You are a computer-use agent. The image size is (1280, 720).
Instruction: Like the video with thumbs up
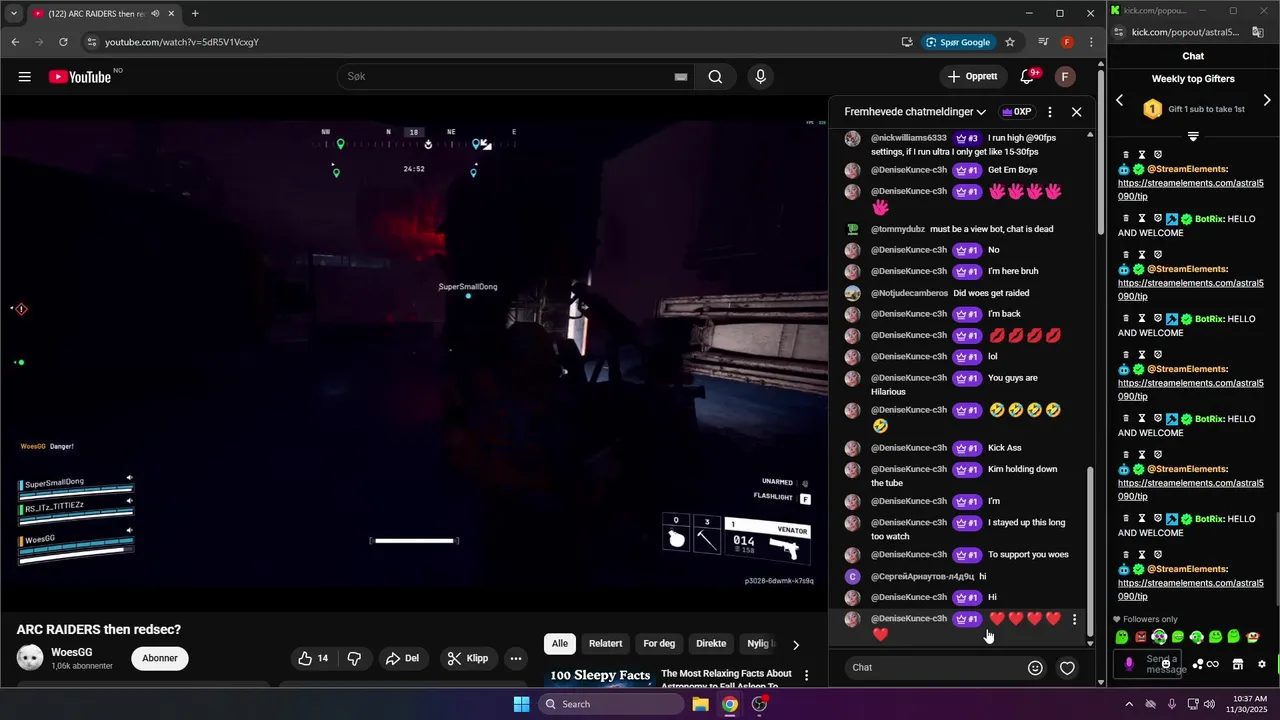[x=313, y=658]
